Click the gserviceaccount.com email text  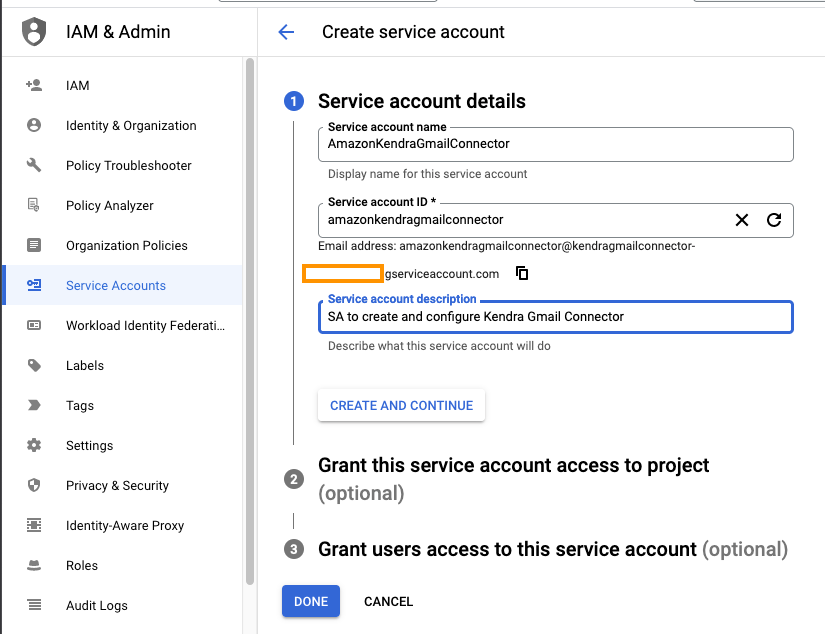[x=442, y=274]
